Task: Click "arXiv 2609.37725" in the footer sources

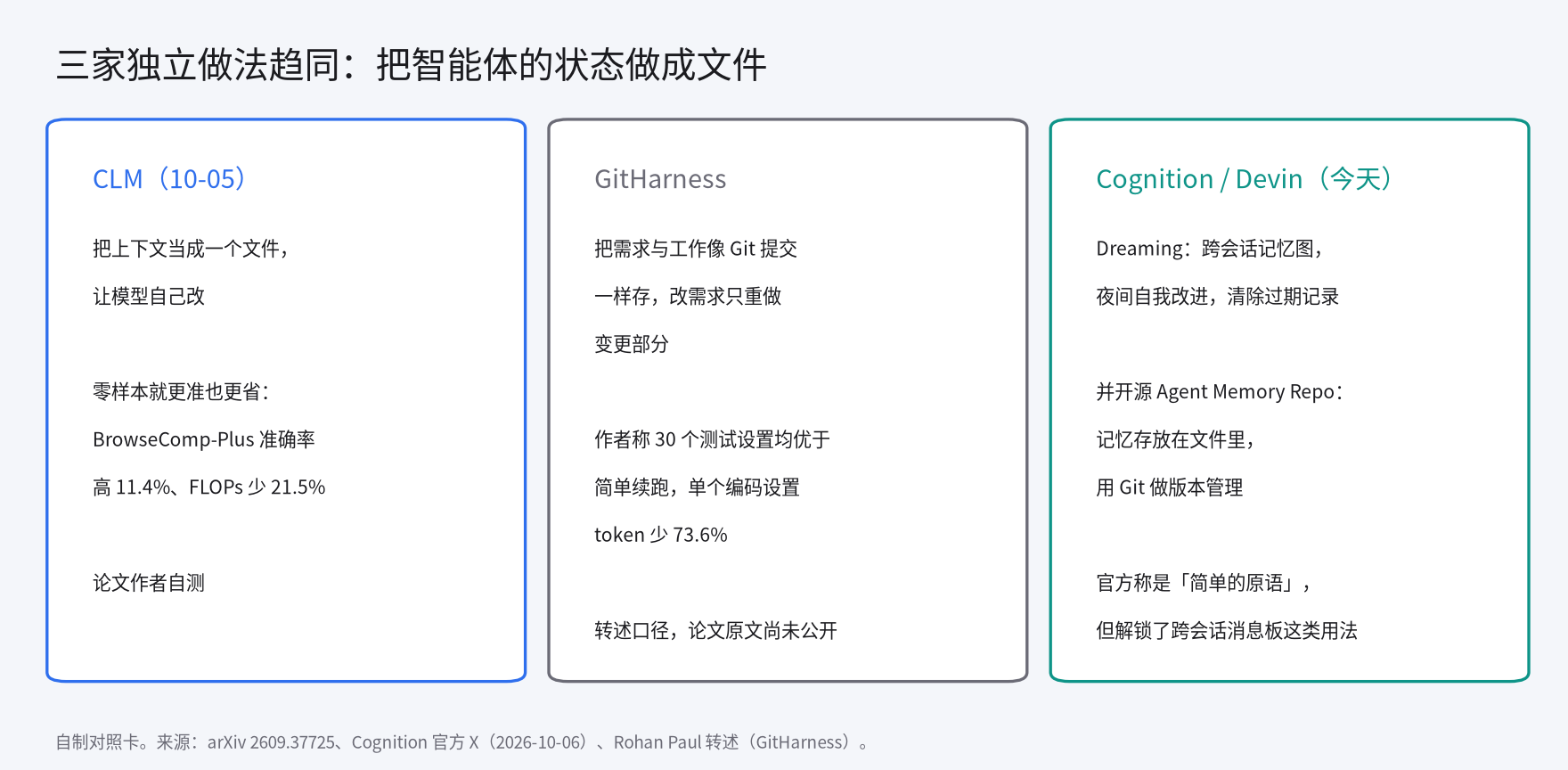Action: 272,742
